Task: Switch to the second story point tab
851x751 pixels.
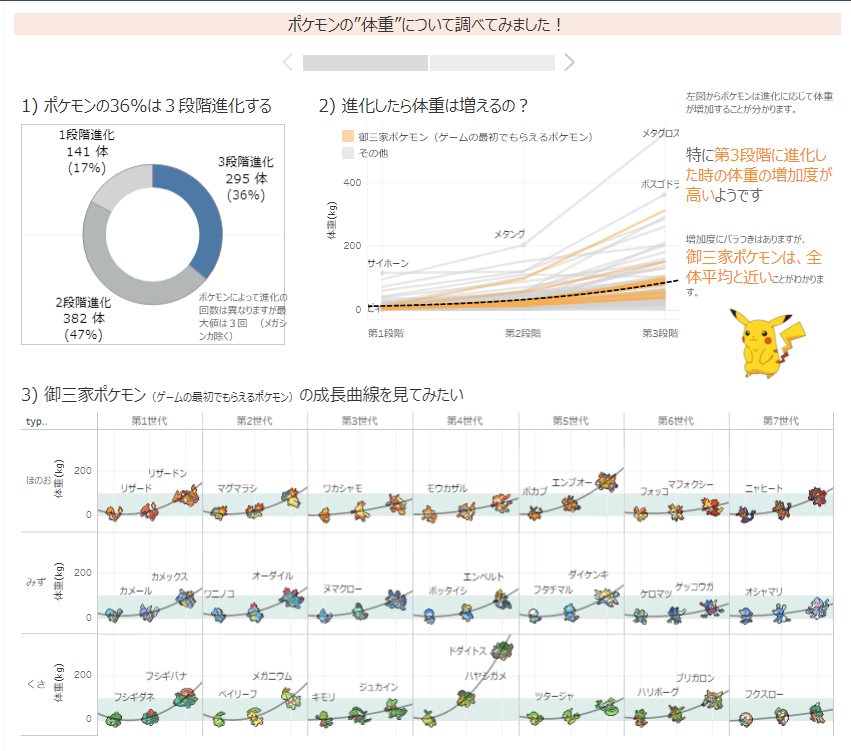Action: (x=492, y=63)
